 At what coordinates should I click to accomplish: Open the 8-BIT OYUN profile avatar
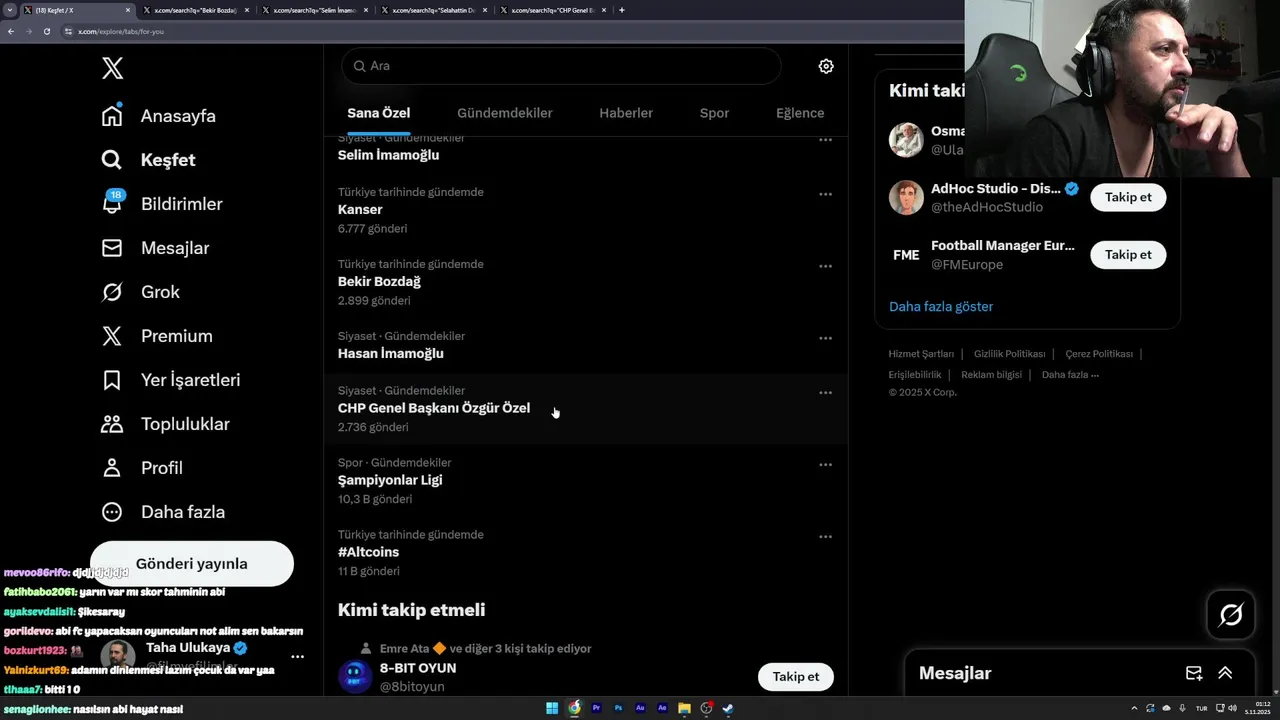point(355,677)
